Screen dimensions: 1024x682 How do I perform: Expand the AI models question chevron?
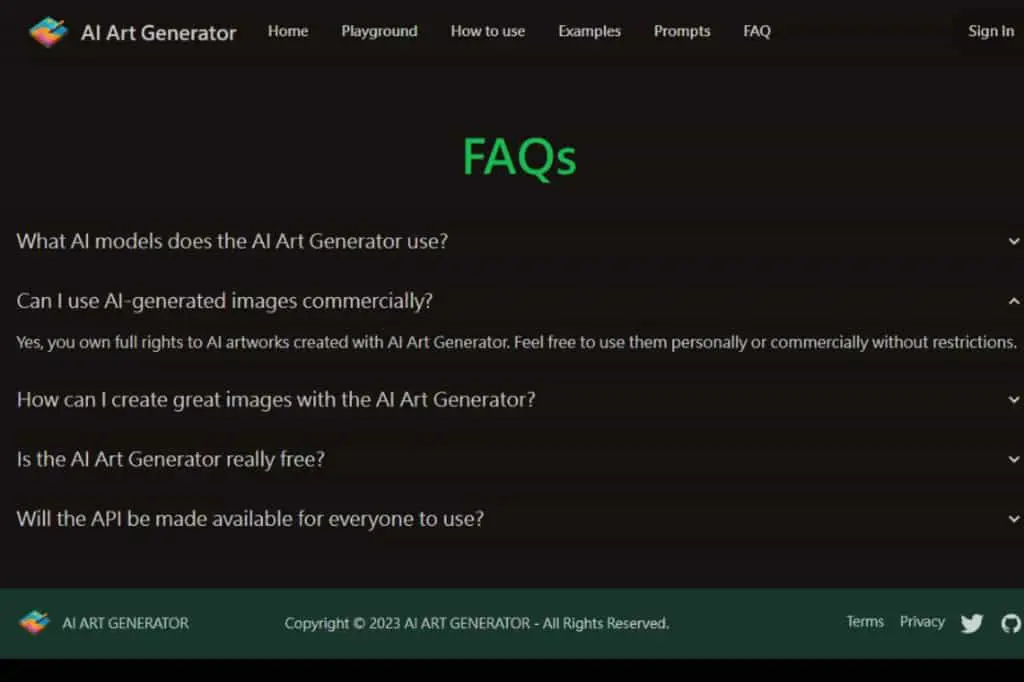coord(1014,242)
